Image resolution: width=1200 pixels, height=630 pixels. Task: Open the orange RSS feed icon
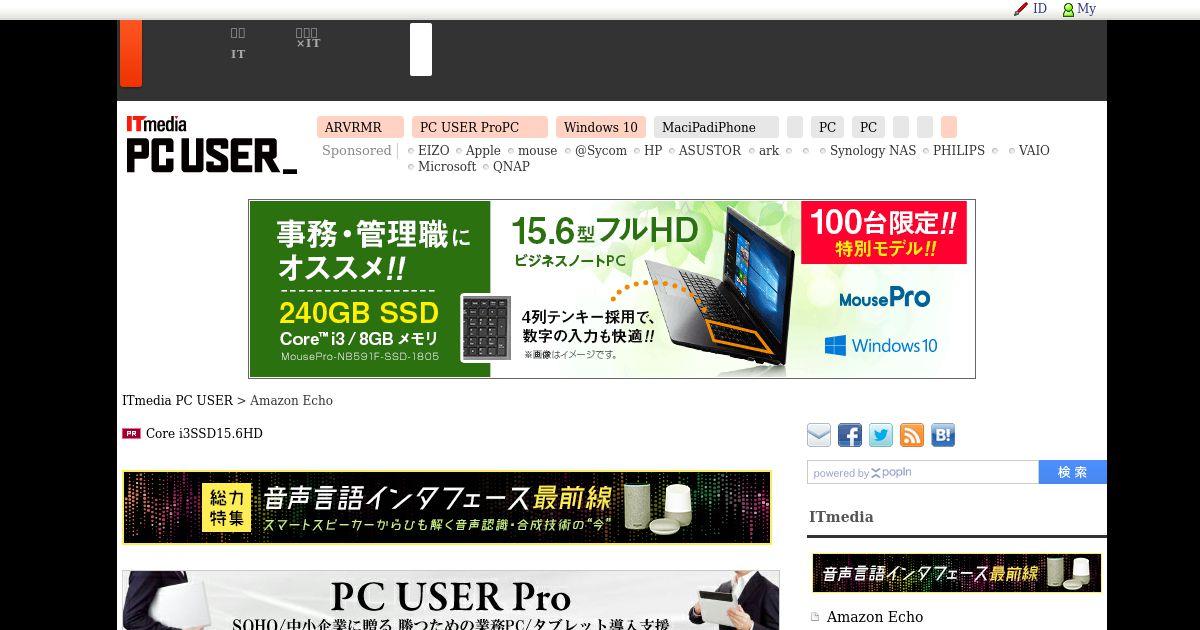pyautogui.click(x=912, y=435)
